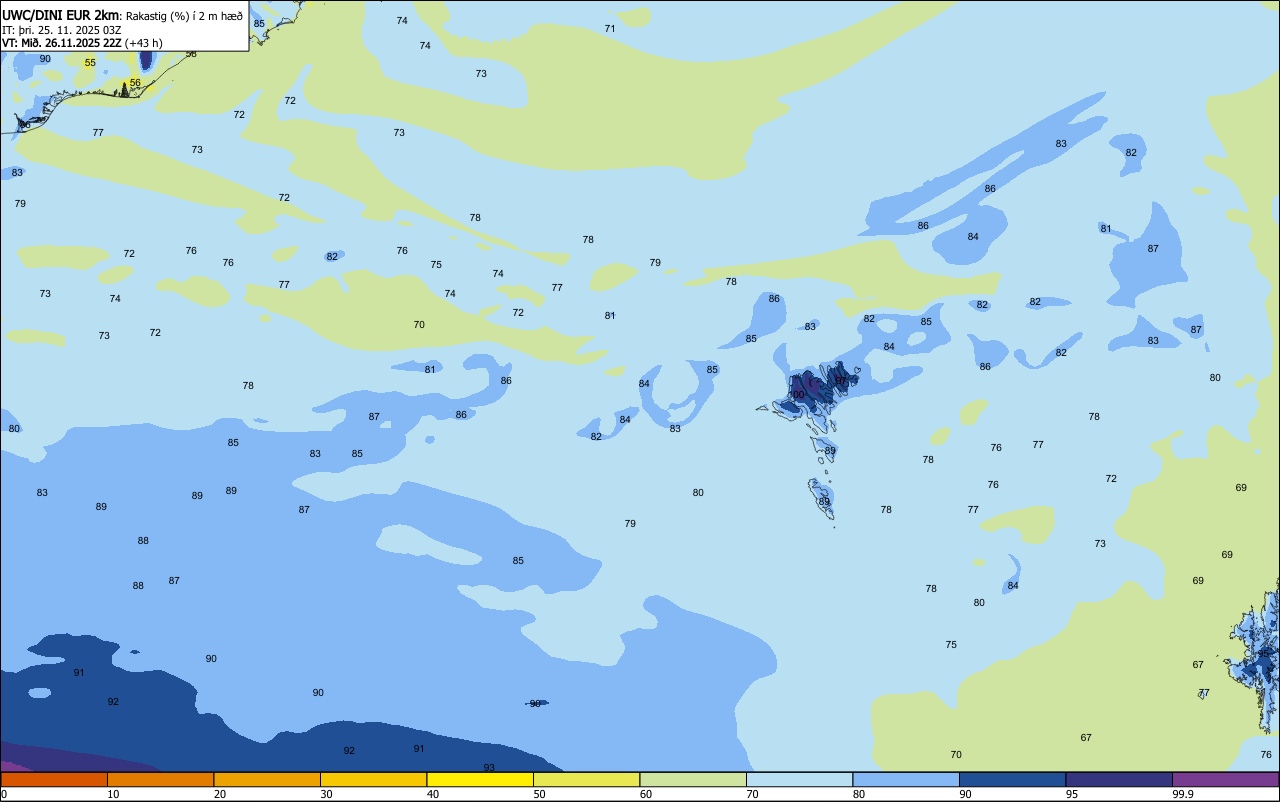Click the map humidity value "71"
This screenshot has width=1280, height=802.
point(610,29)
